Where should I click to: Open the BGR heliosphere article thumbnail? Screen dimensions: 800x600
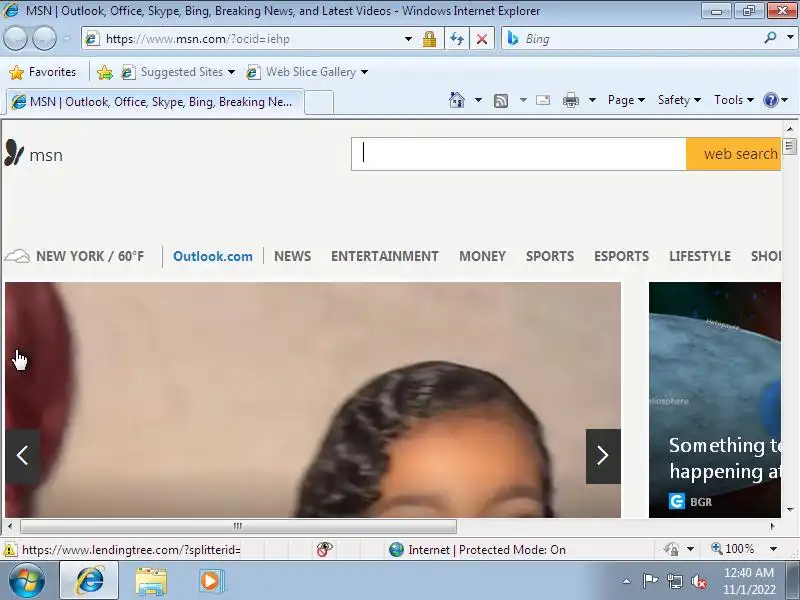pos(715,399)
